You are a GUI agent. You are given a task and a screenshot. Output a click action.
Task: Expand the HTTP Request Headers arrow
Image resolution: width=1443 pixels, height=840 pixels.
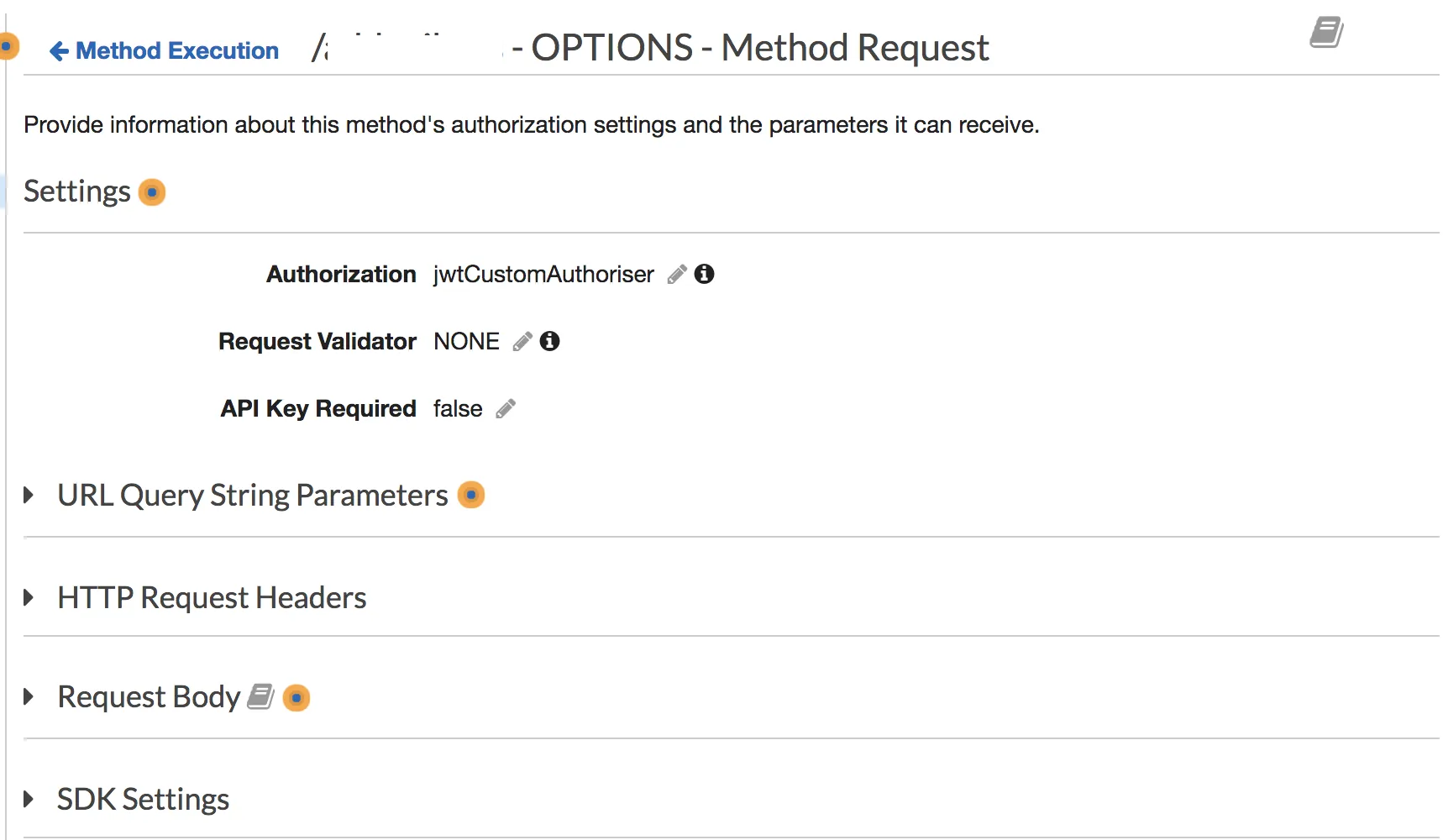29,598
